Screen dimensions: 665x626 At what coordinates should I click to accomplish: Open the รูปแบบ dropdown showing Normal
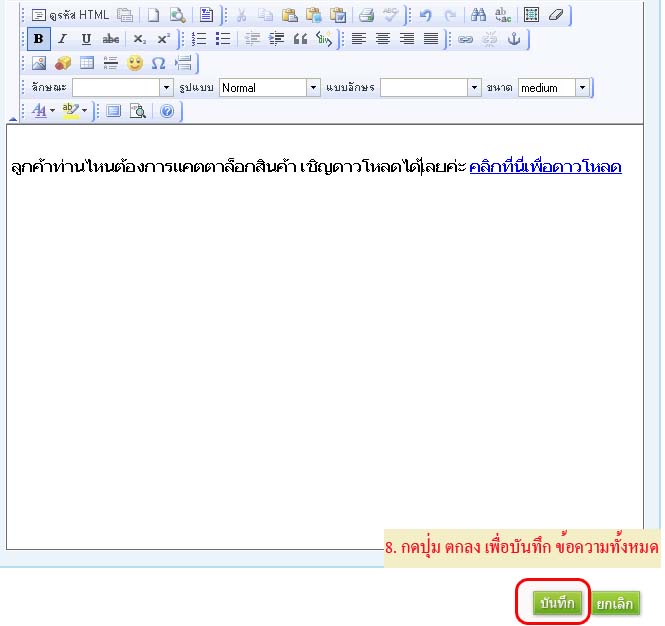(270, 88)
